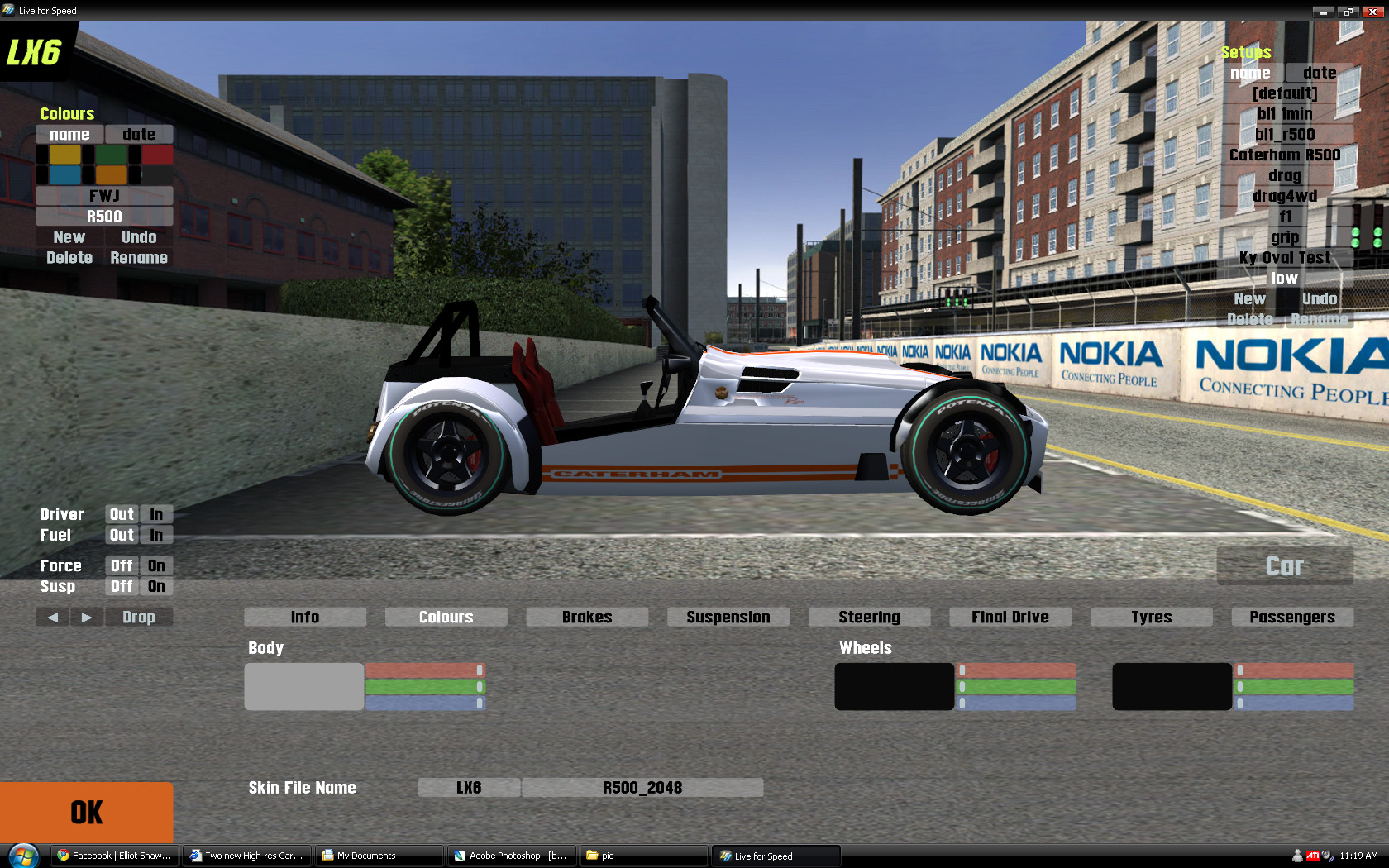The height and width of the screenshot is (868, 1389).
Task: Click the orange OK button
Action: (87, 812)
